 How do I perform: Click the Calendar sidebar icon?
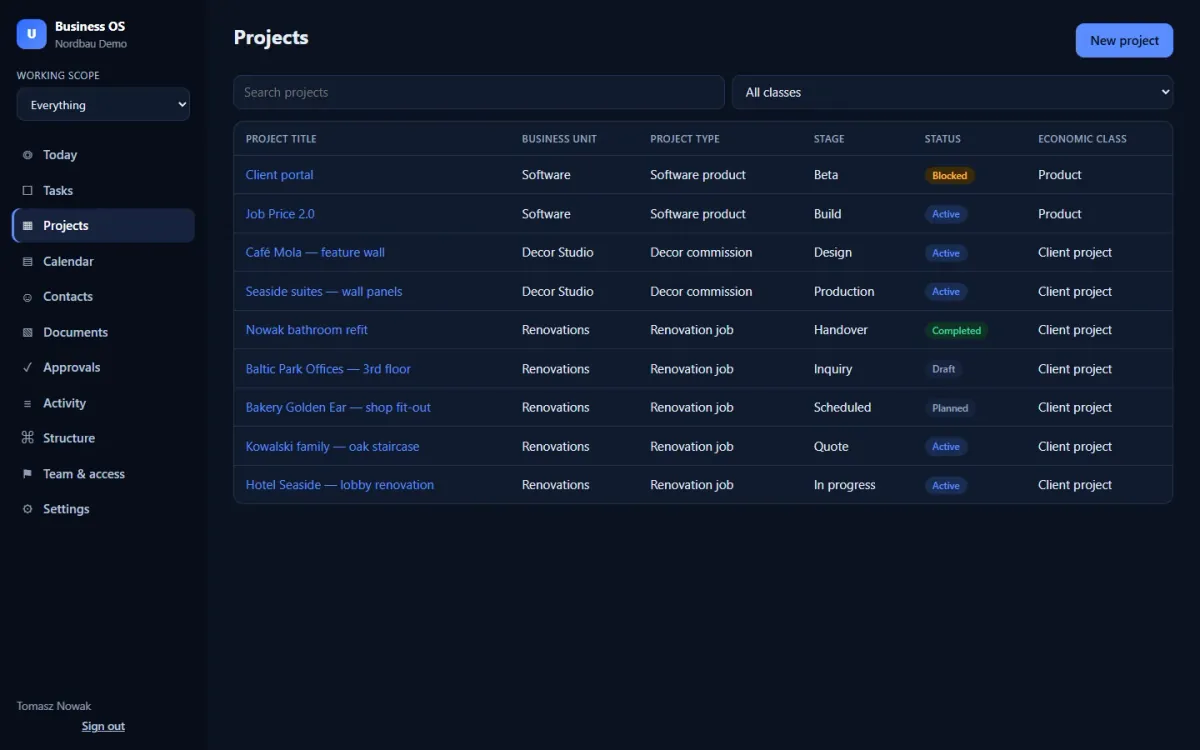pos(27,261)
